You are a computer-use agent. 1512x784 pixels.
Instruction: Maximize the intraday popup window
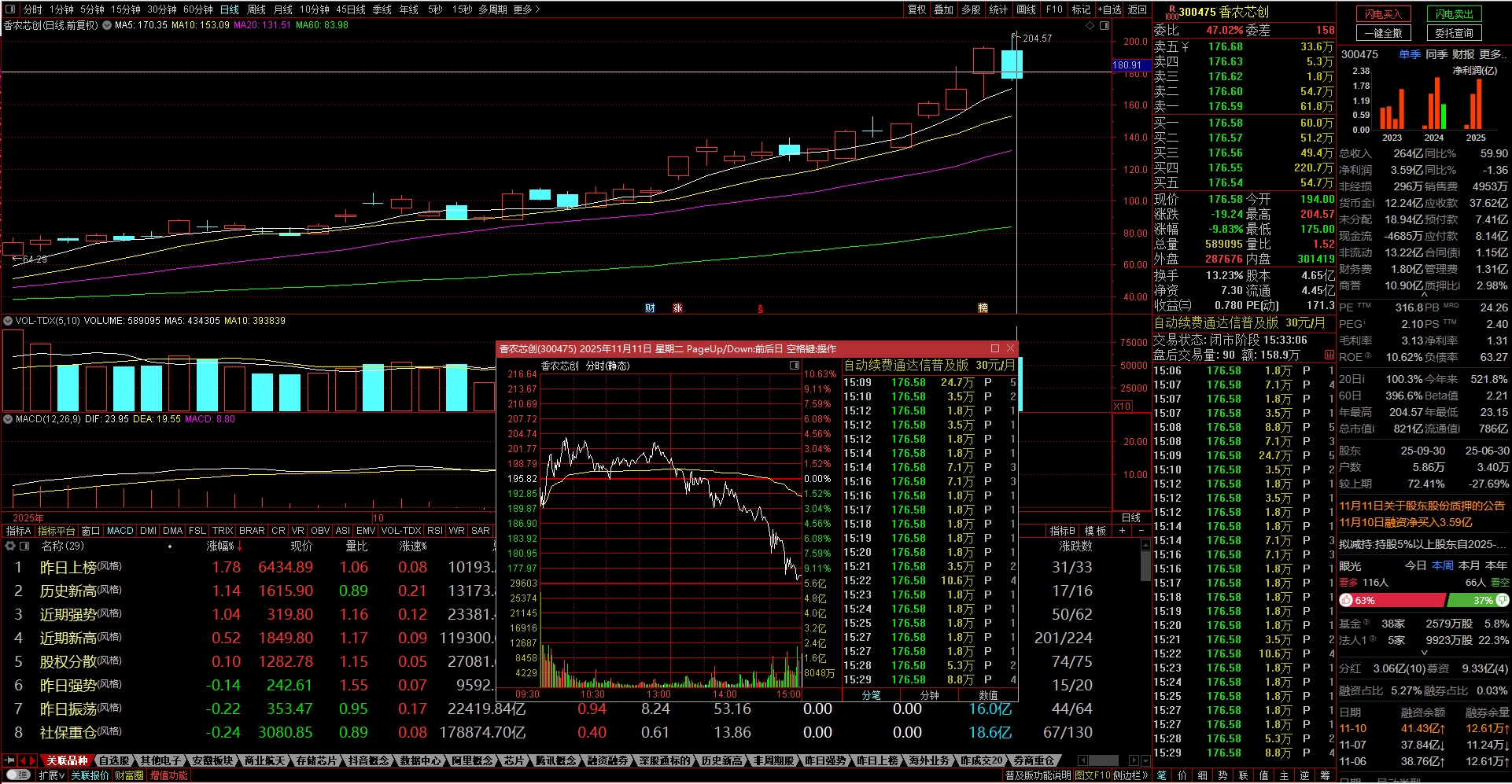995,348
